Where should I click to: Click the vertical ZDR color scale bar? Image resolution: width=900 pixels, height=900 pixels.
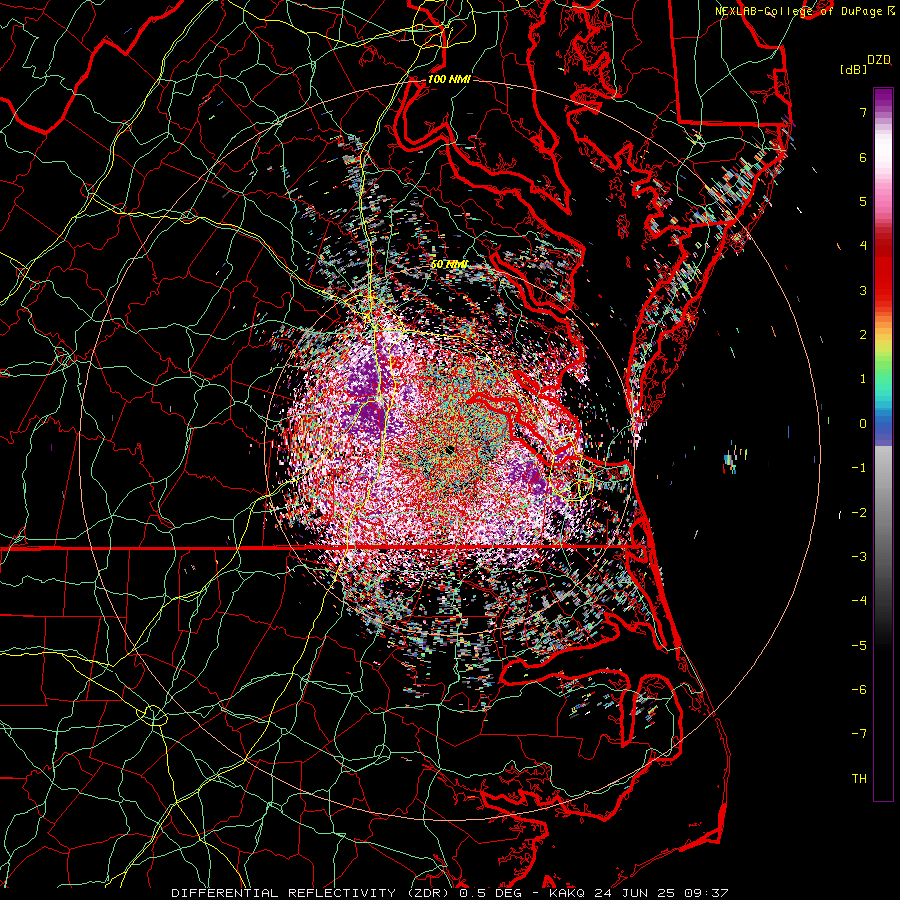coord(883,444)
